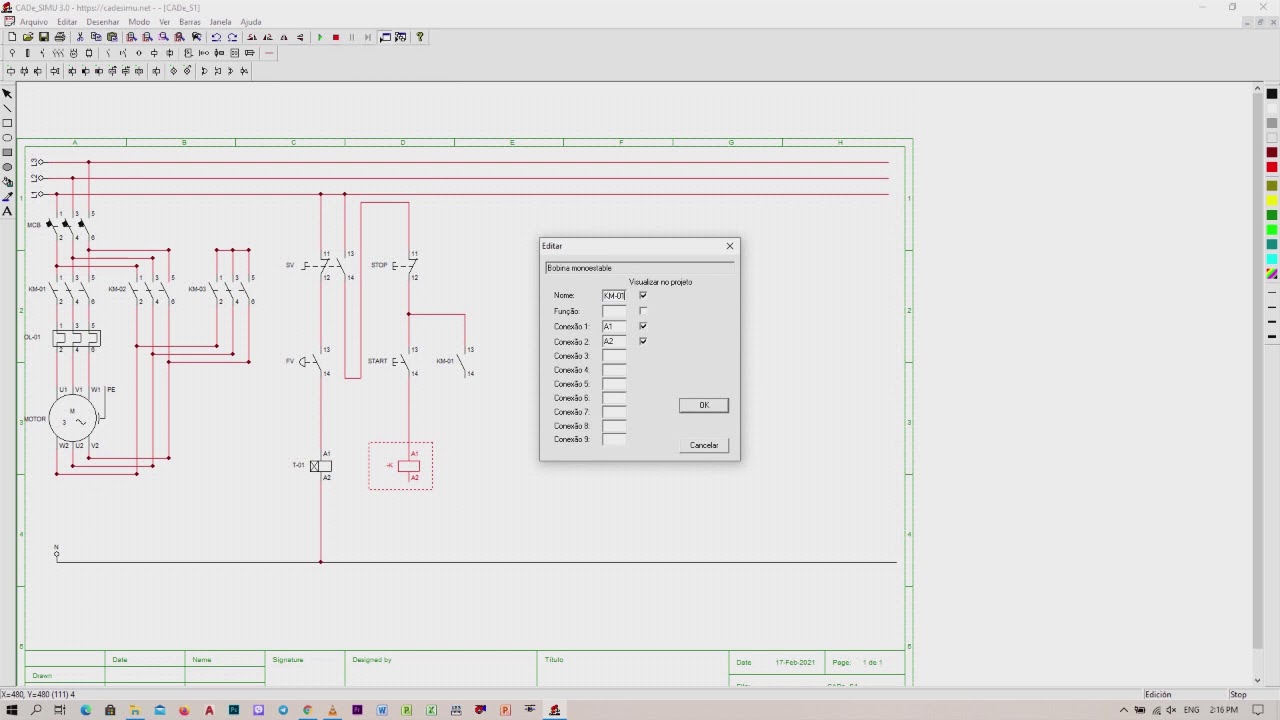Image resolution: width=1280 pixels, height=720 pixels.
Task: Select the pen color tool
Action: coord(7,197)
